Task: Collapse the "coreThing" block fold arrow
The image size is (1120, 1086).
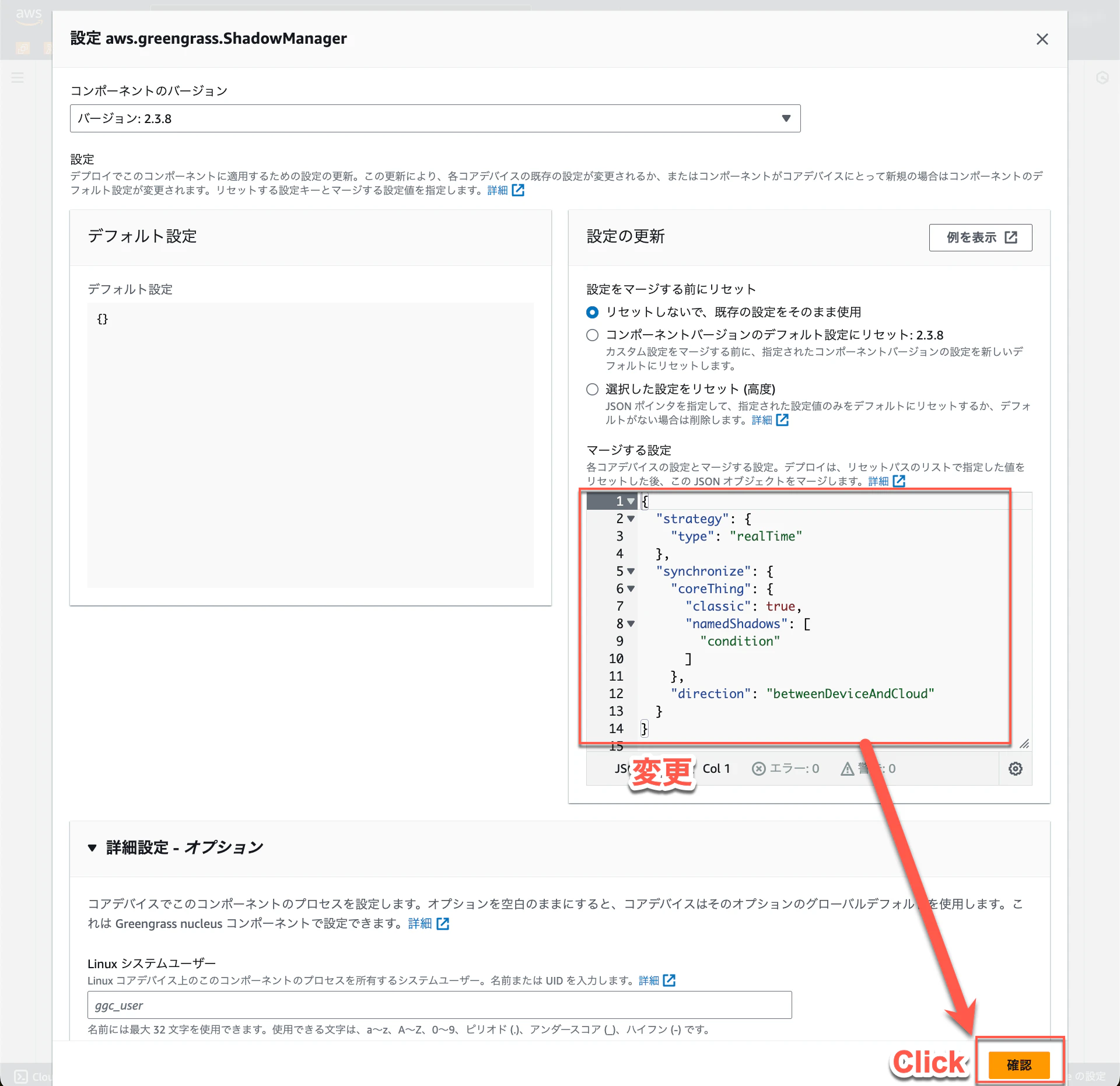Action: click(631, 588)
